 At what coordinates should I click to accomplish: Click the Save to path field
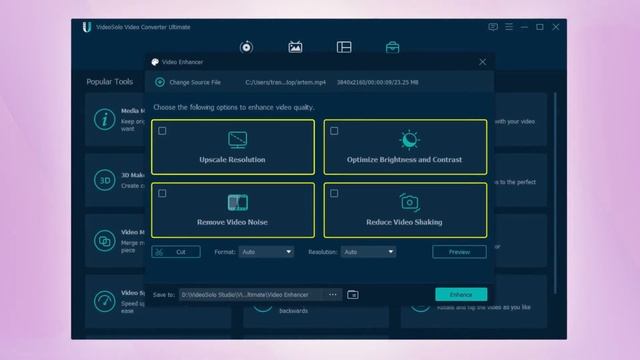point(251,295)
